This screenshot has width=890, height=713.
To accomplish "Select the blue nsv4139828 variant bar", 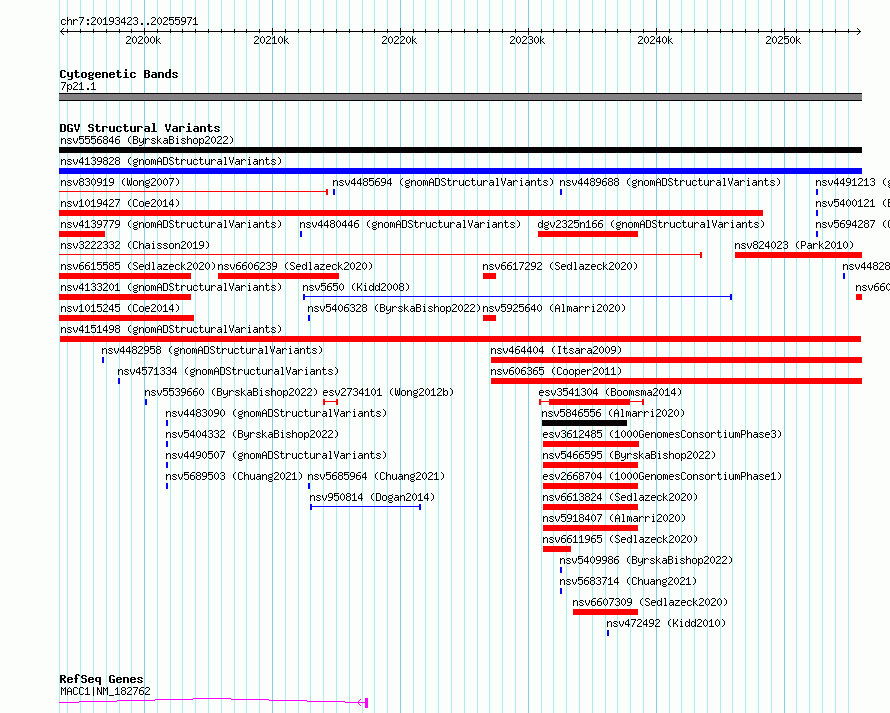I will [460, 171].
